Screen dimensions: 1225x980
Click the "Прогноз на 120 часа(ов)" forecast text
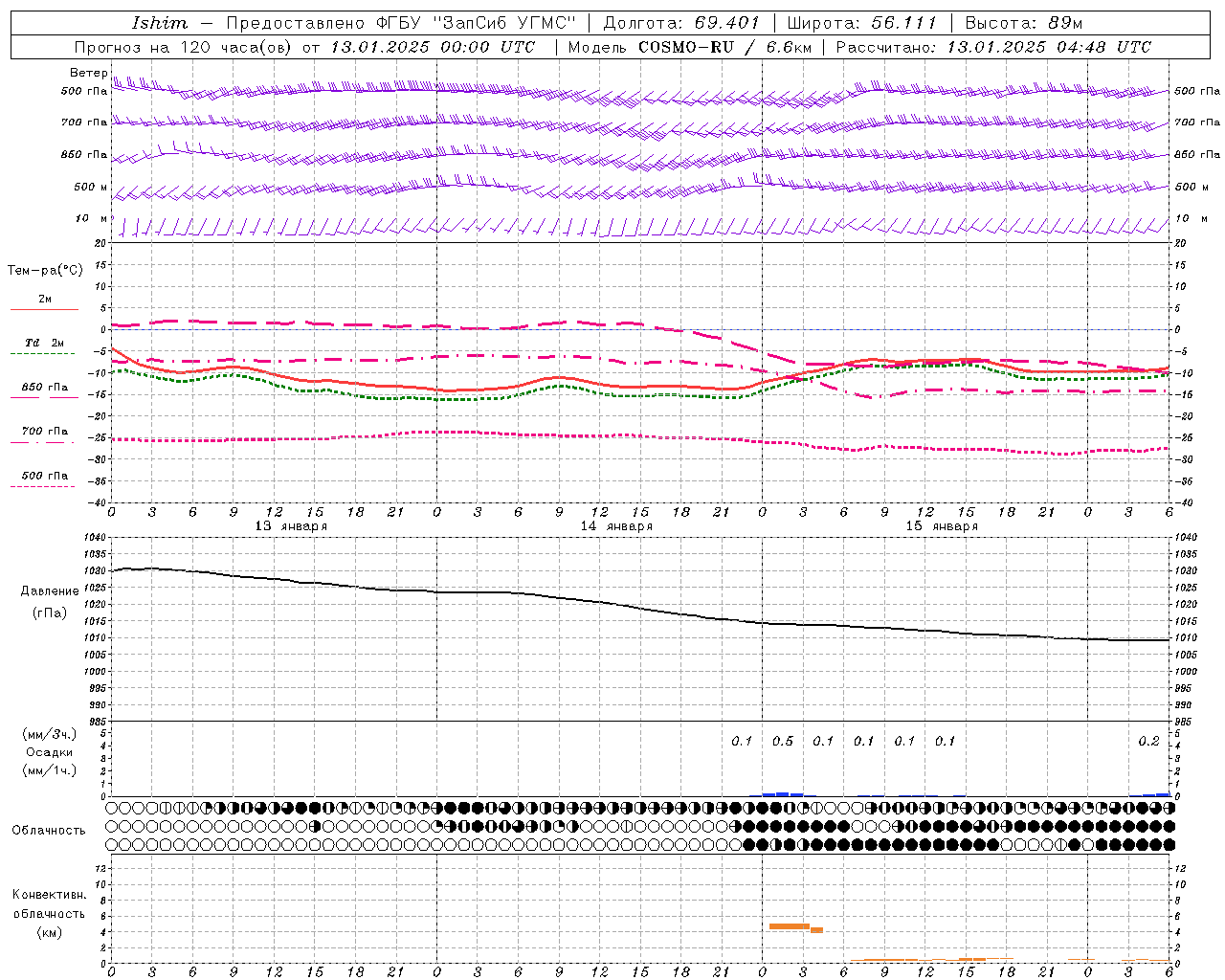184,47
